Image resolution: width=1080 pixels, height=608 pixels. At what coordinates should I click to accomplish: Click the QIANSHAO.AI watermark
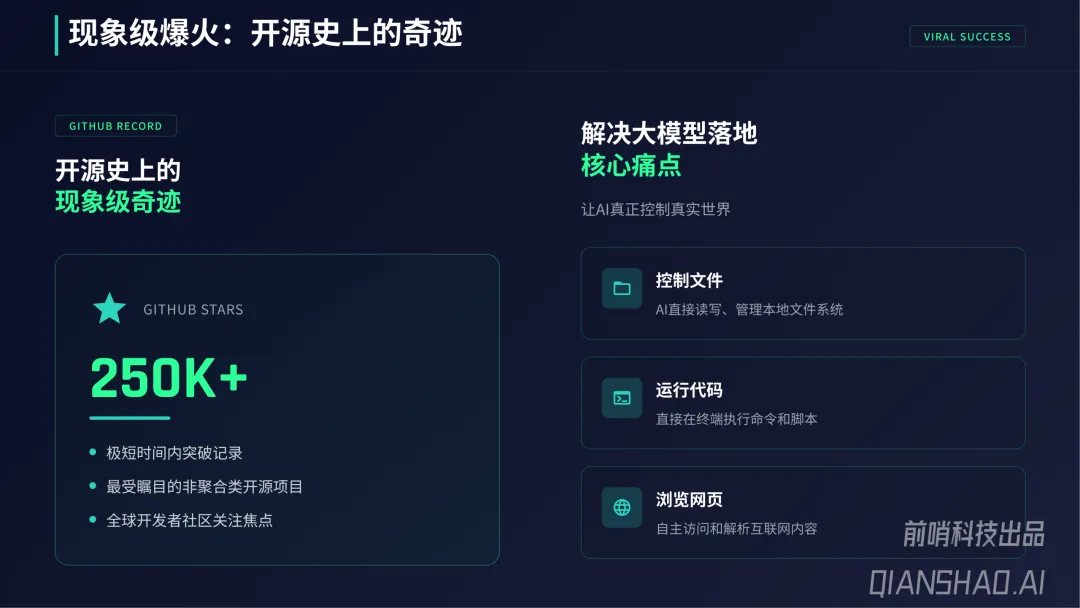pyautogui.click(x=957, y=582)
